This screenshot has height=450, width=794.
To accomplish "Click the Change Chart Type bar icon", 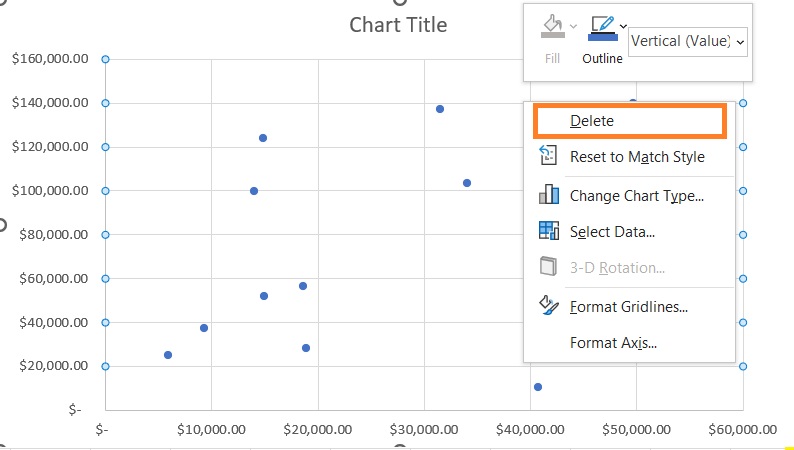I will tap(549, 195).
